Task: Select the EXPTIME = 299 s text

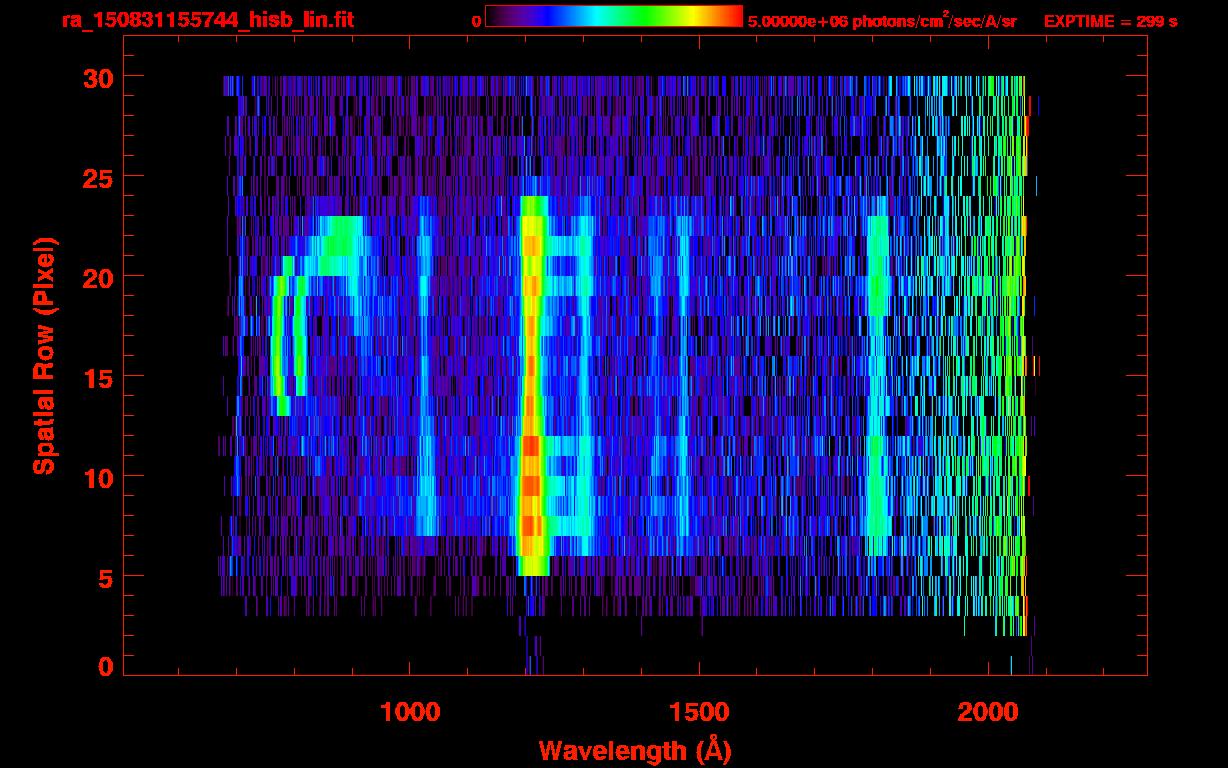Action: [x=1110, y=21]
